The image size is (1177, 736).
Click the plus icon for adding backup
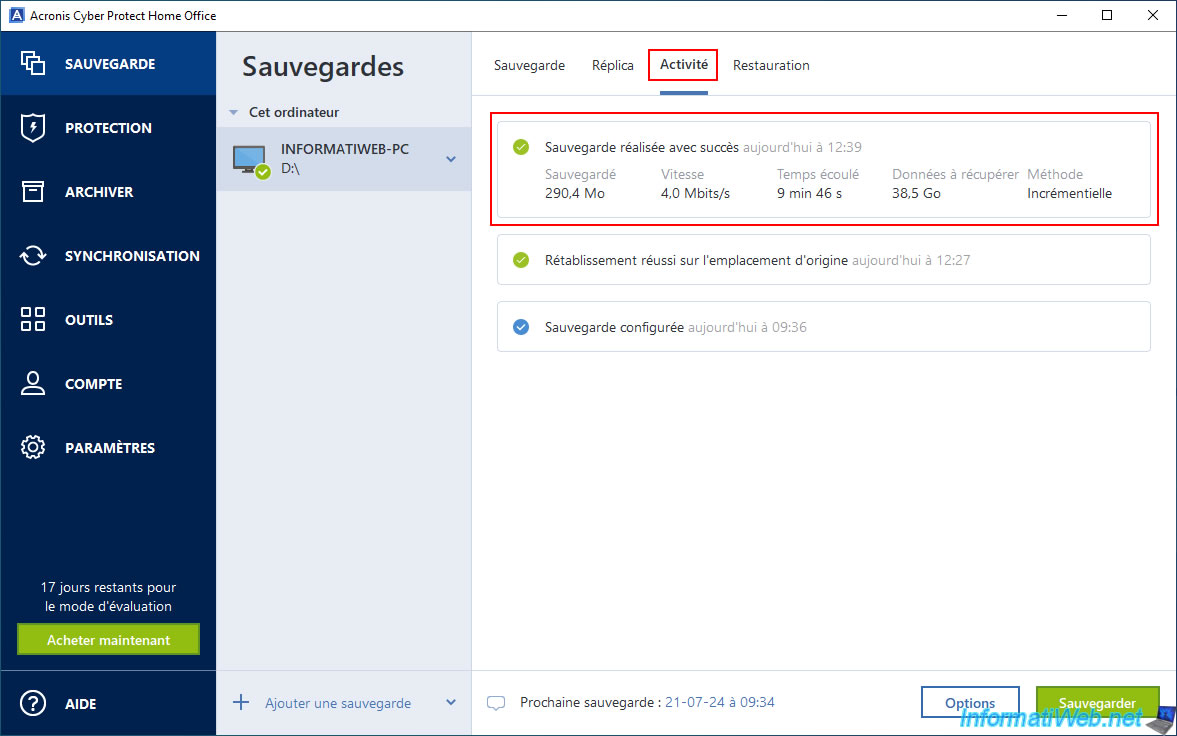tap(241, 703)
